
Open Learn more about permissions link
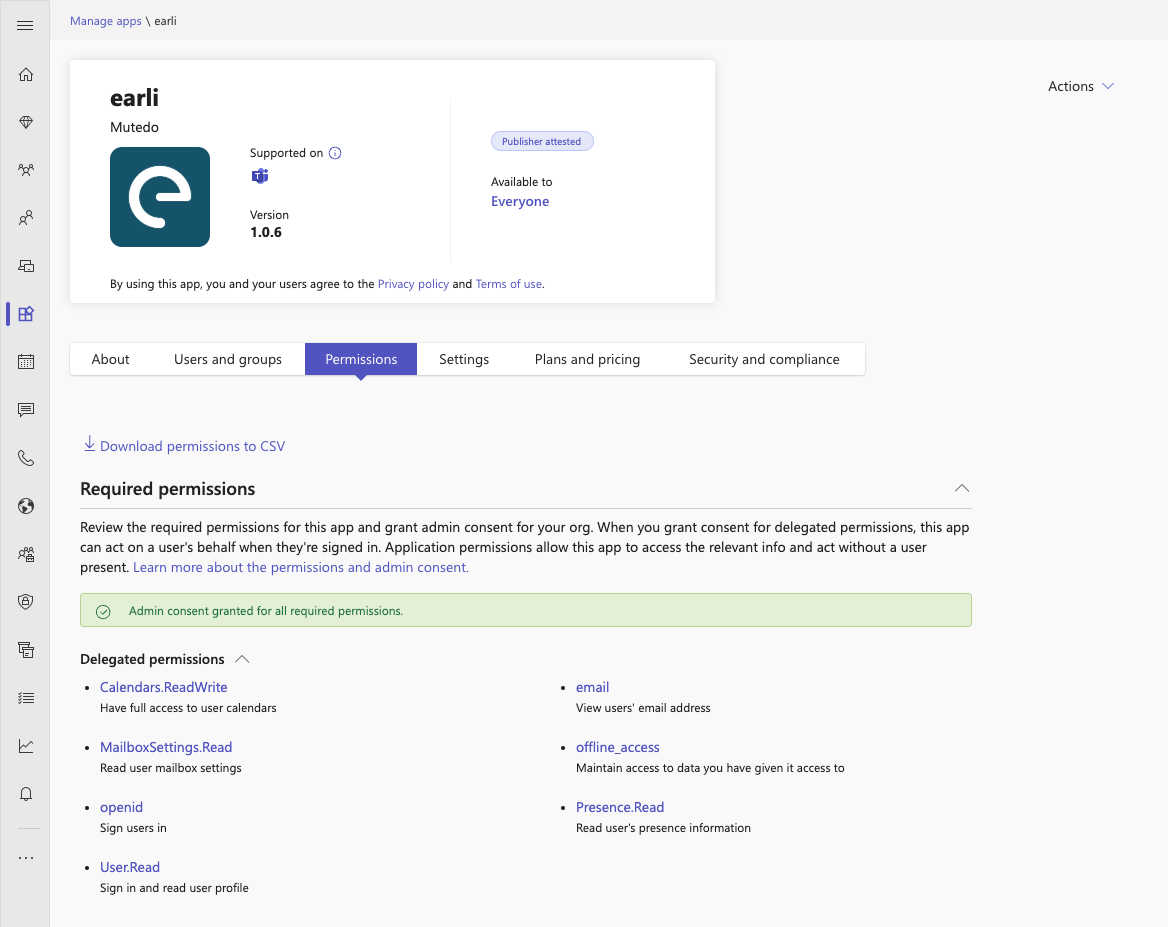click(x=301, y=567)
